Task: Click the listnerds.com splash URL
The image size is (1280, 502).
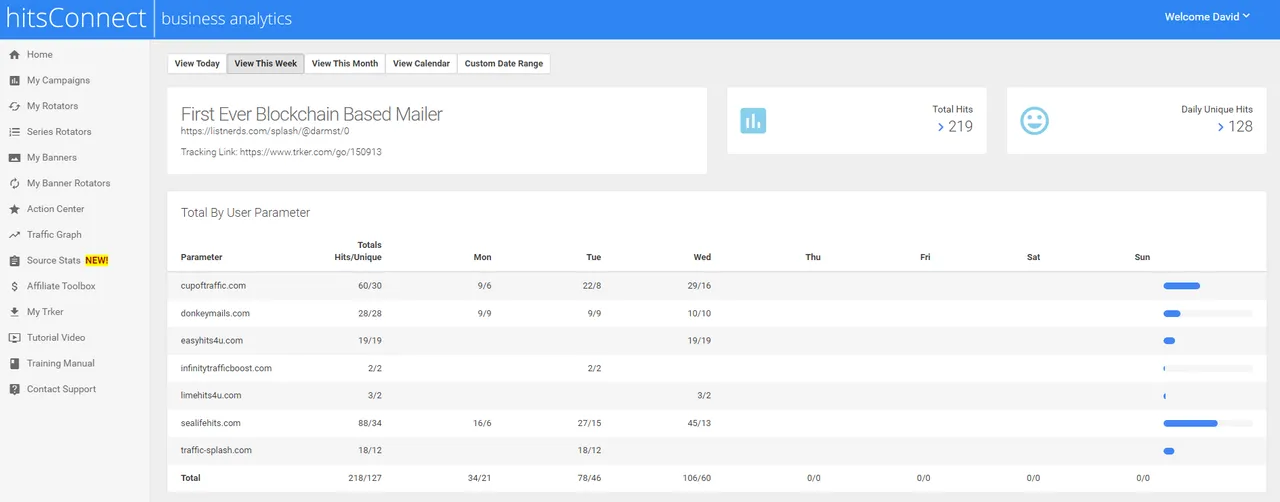Action: [265, 131]
